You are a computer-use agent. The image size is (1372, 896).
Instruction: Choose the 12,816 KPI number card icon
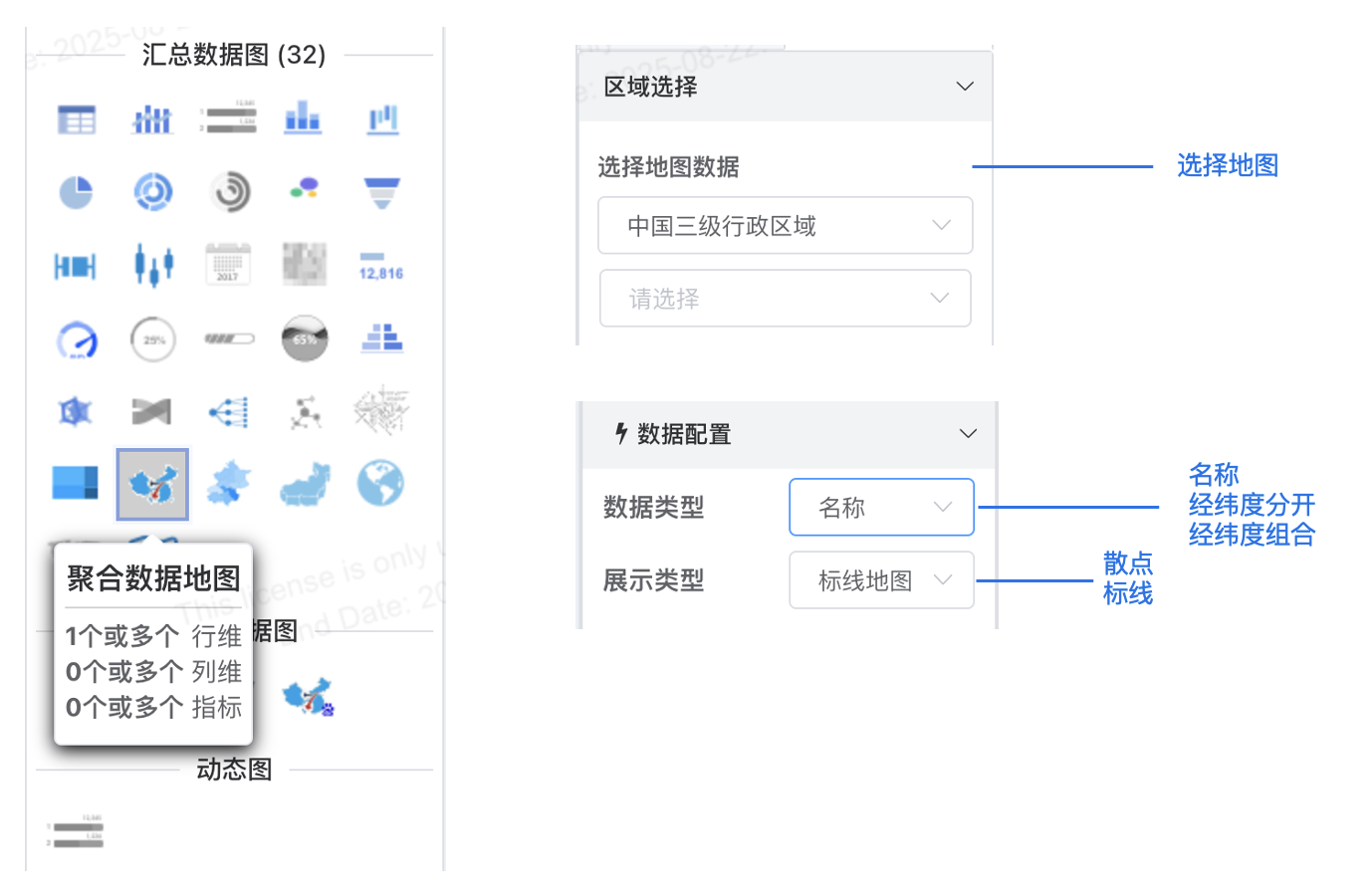click(x=381, y=265)
